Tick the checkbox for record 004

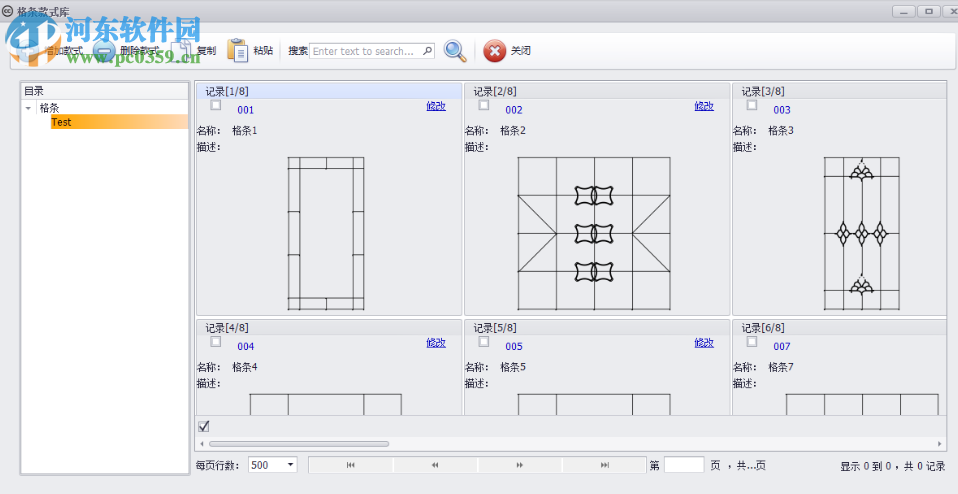tap(216, 342)
